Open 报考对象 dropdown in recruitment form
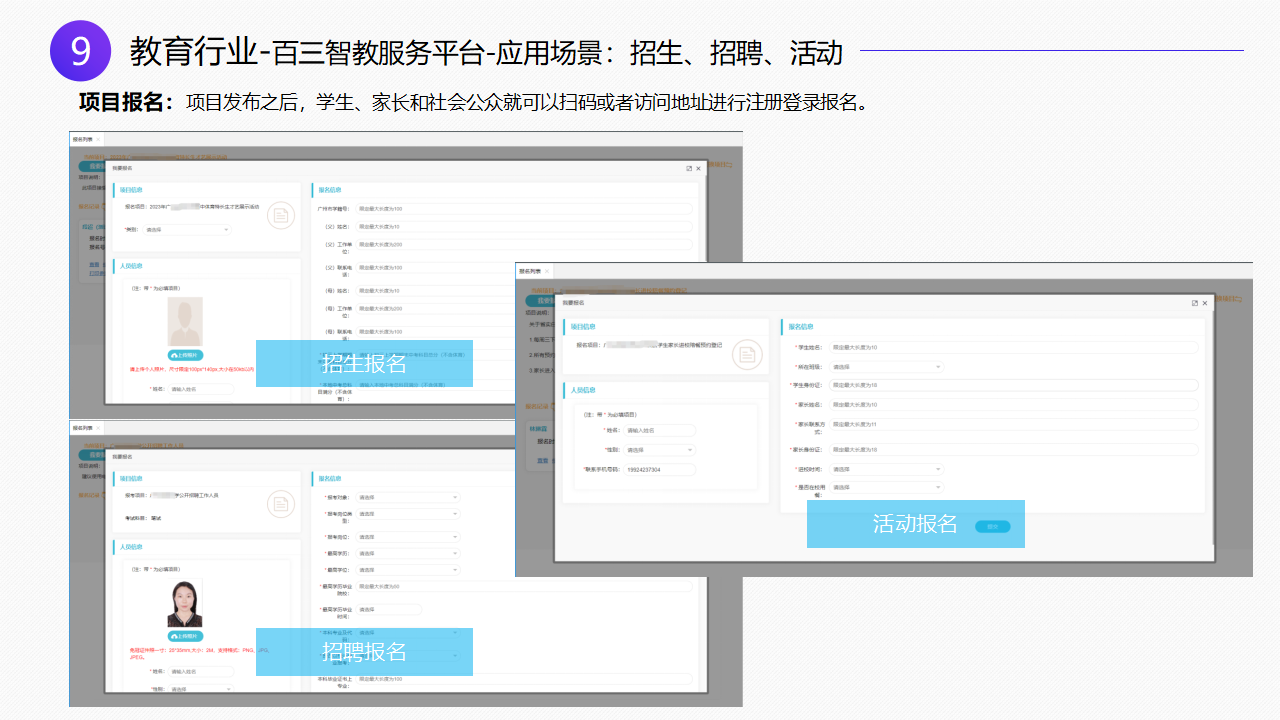Image resolution: width=1280 pixels, height=720 pixels. [x=408, y=497]
